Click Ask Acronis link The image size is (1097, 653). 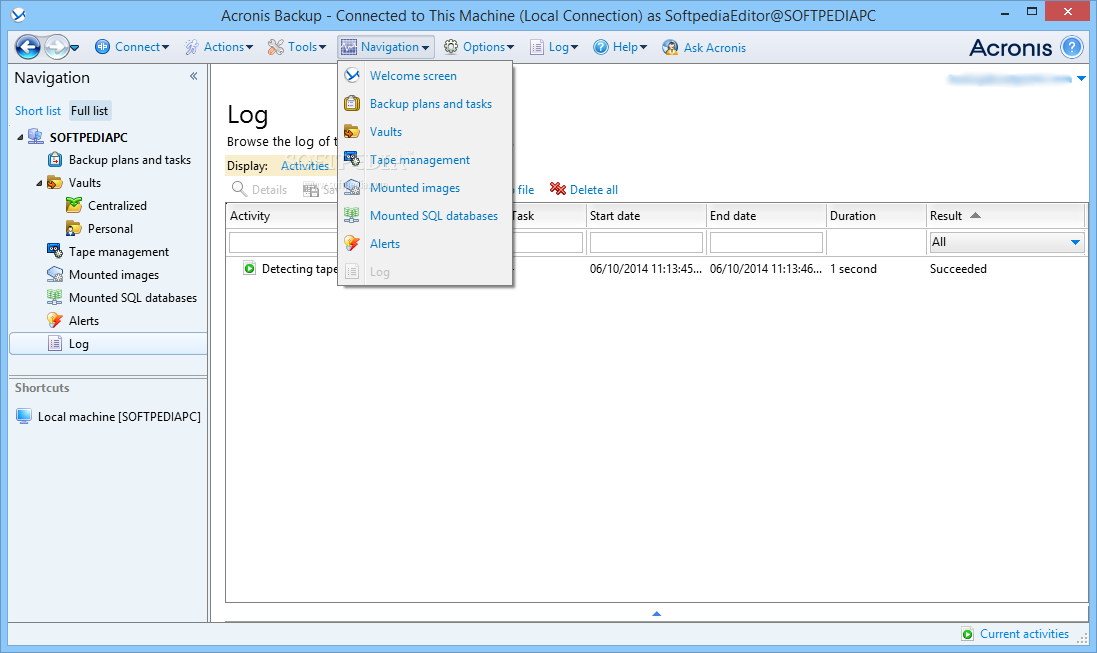(x=714, y=48)
